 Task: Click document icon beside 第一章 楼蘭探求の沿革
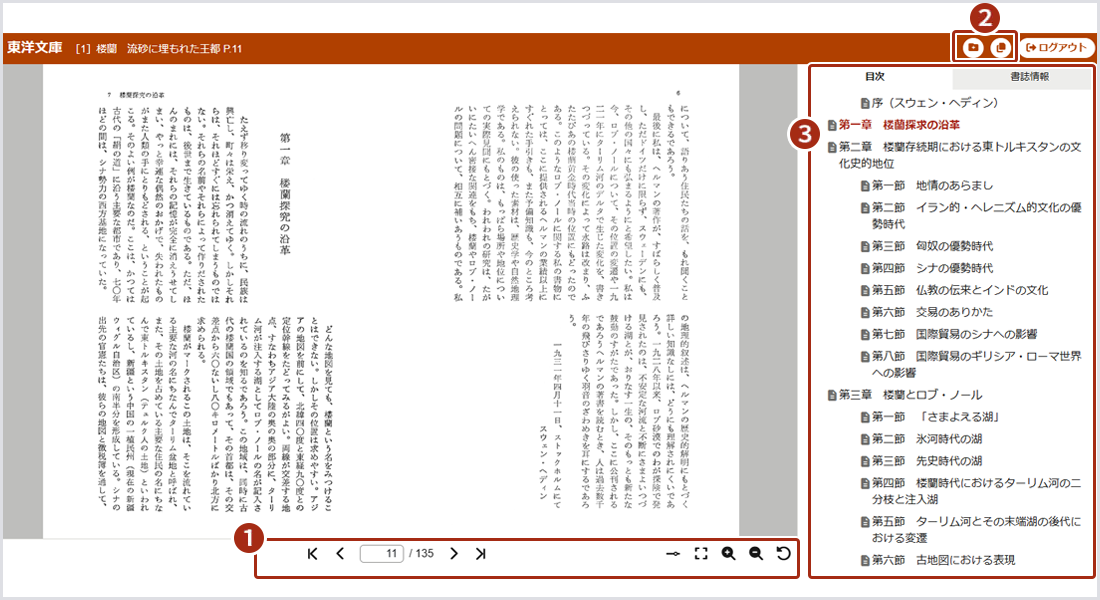coord(832,126)
